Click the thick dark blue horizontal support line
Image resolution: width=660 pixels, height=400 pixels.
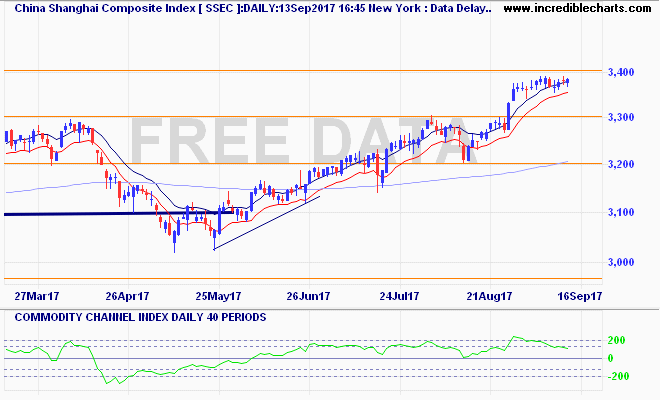[119, 214]
